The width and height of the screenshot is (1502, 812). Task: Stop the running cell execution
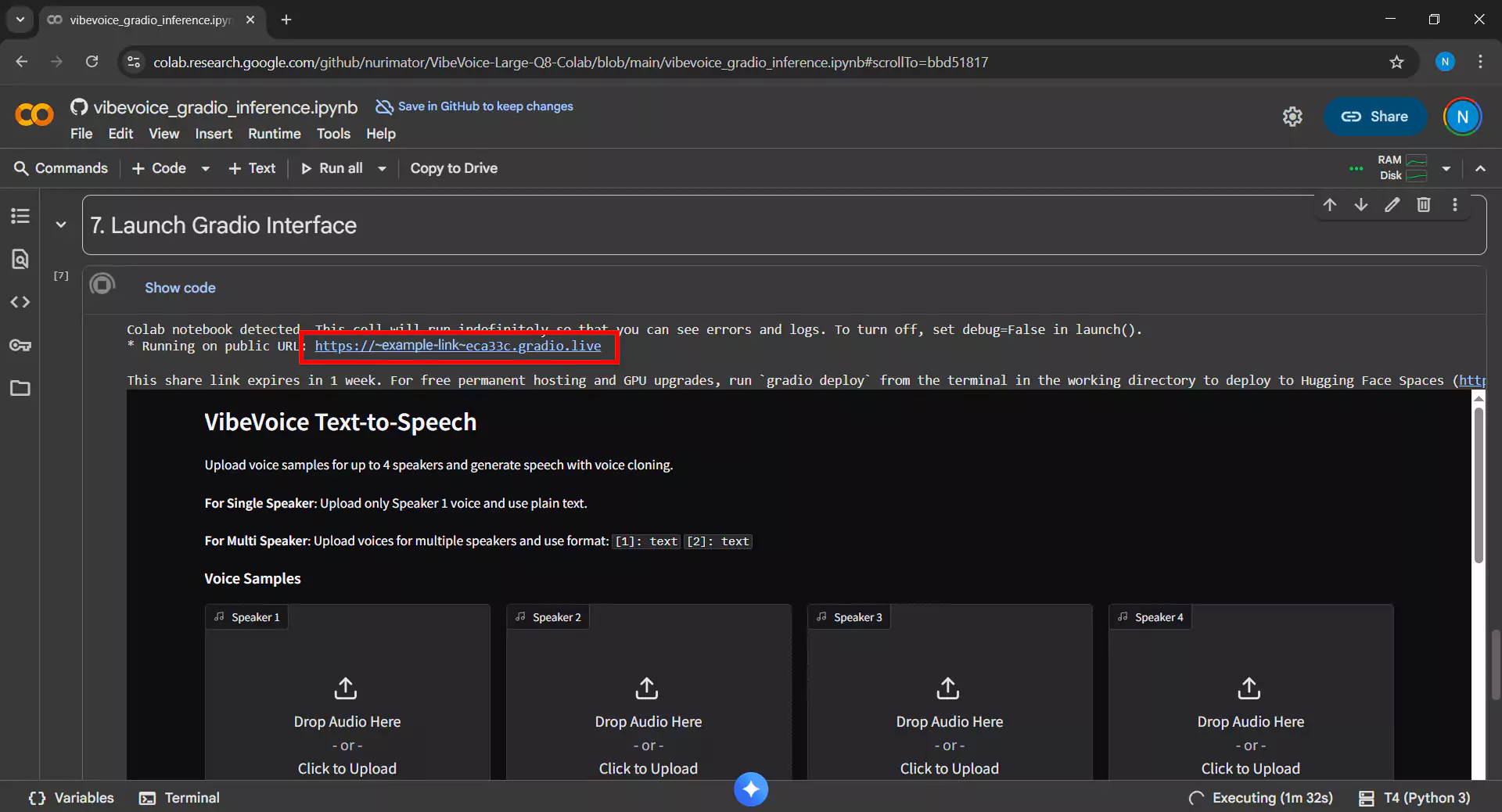(102, 284)
